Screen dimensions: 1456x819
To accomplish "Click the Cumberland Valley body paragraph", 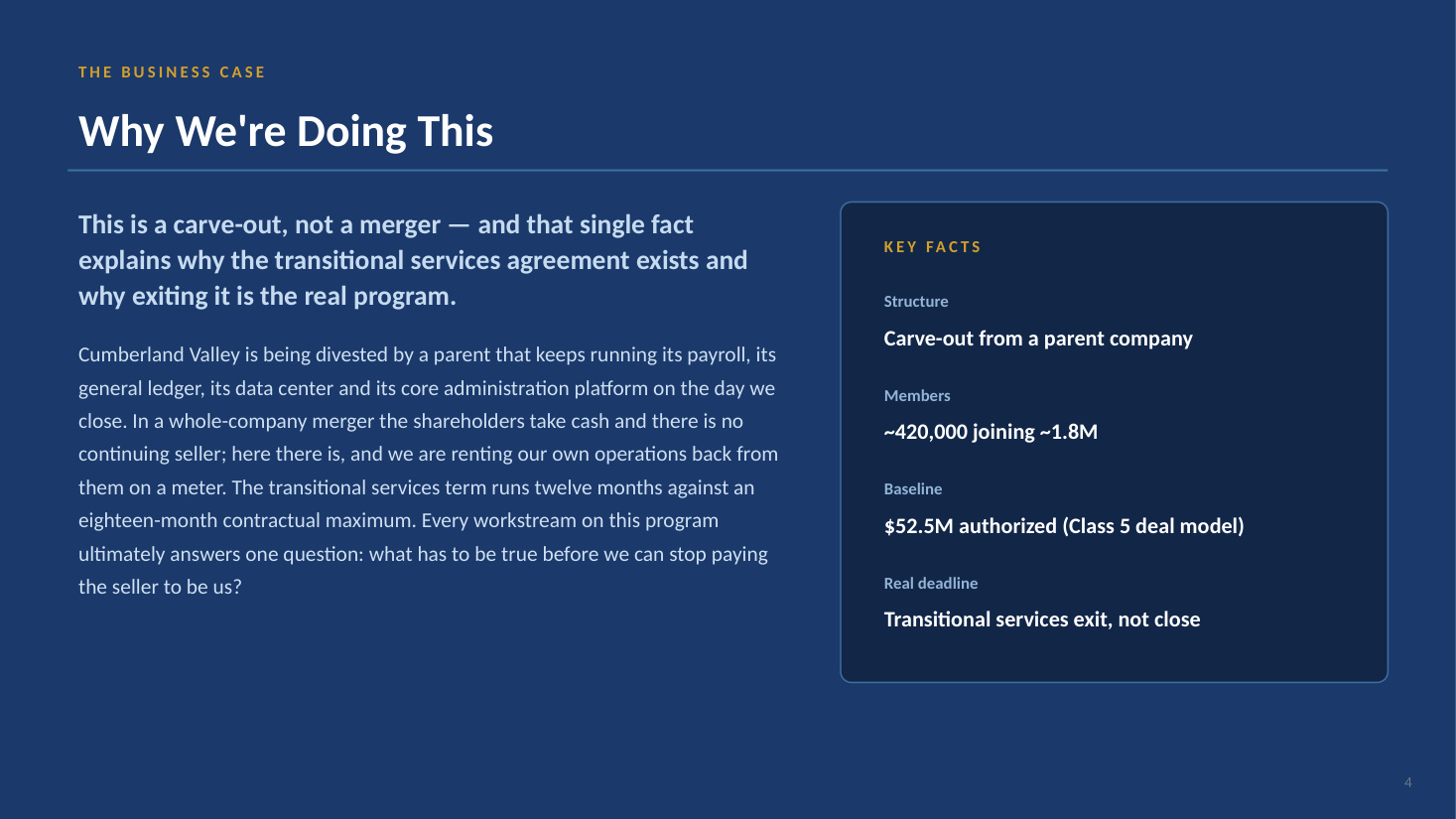I will click(x=428, y=471).
